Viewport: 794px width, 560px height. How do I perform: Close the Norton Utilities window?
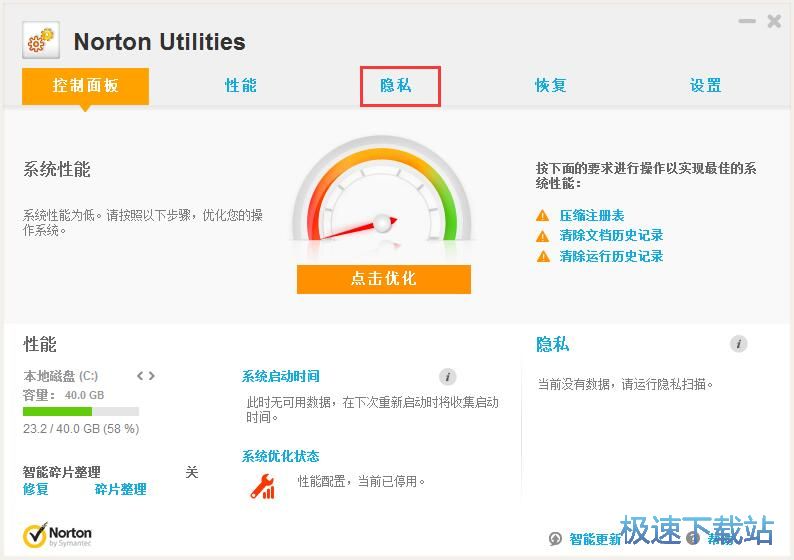pos(774,21)
